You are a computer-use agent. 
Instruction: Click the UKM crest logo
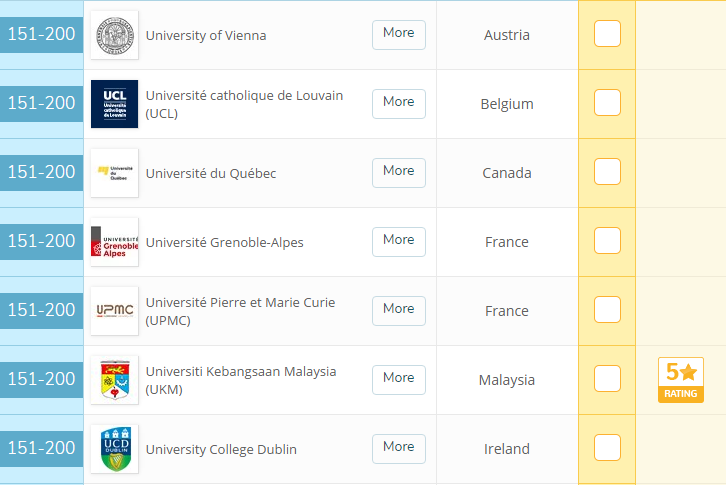[x=114, y=380]
